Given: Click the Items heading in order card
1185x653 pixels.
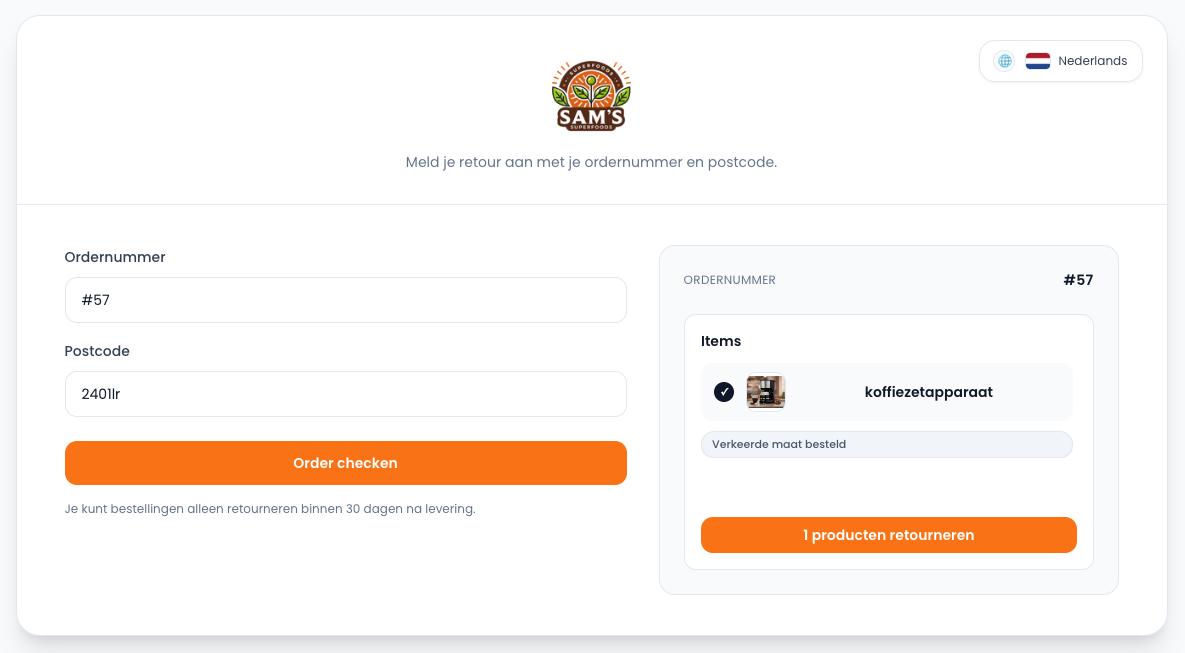Looking at the screenshot, I should [721, 341].
